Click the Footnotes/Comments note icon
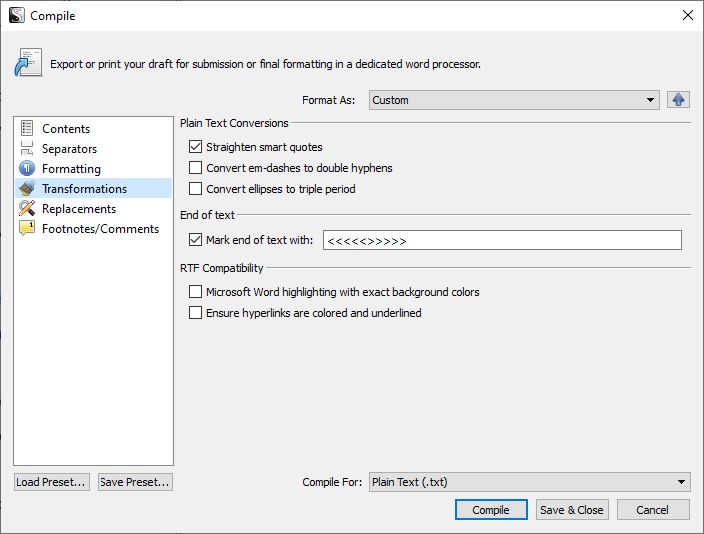This screenshot has width=704, height=534. 27,228
